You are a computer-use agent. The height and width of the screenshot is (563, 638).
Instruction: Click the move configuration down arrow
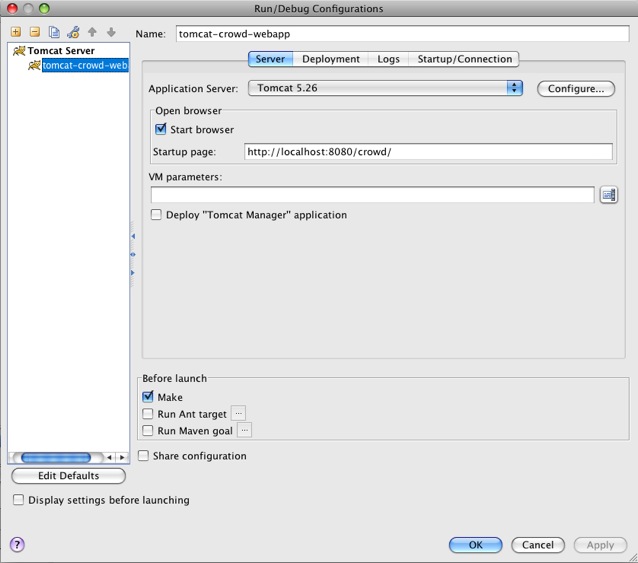point(111,32)
